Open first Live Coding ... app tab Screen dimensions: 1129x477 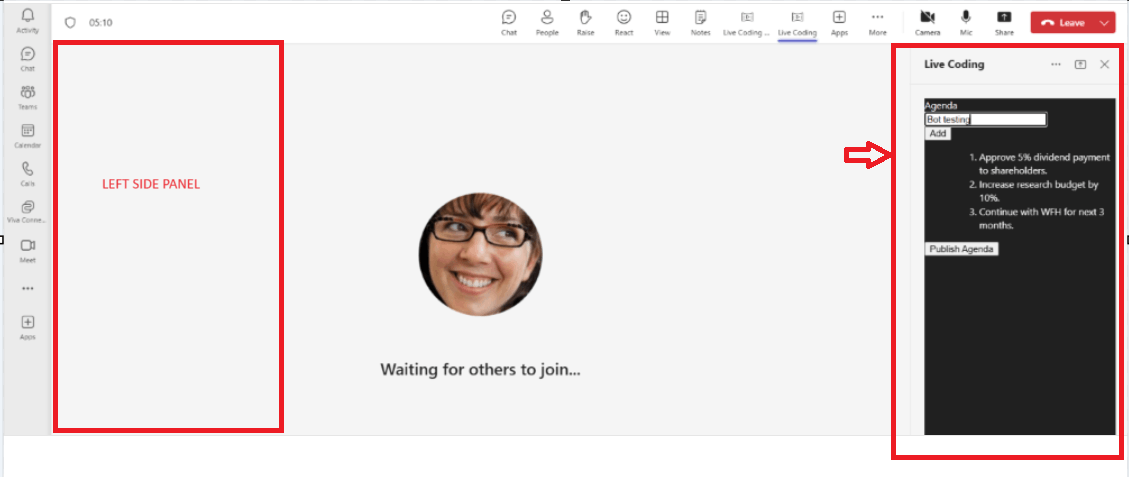point(747,22)
